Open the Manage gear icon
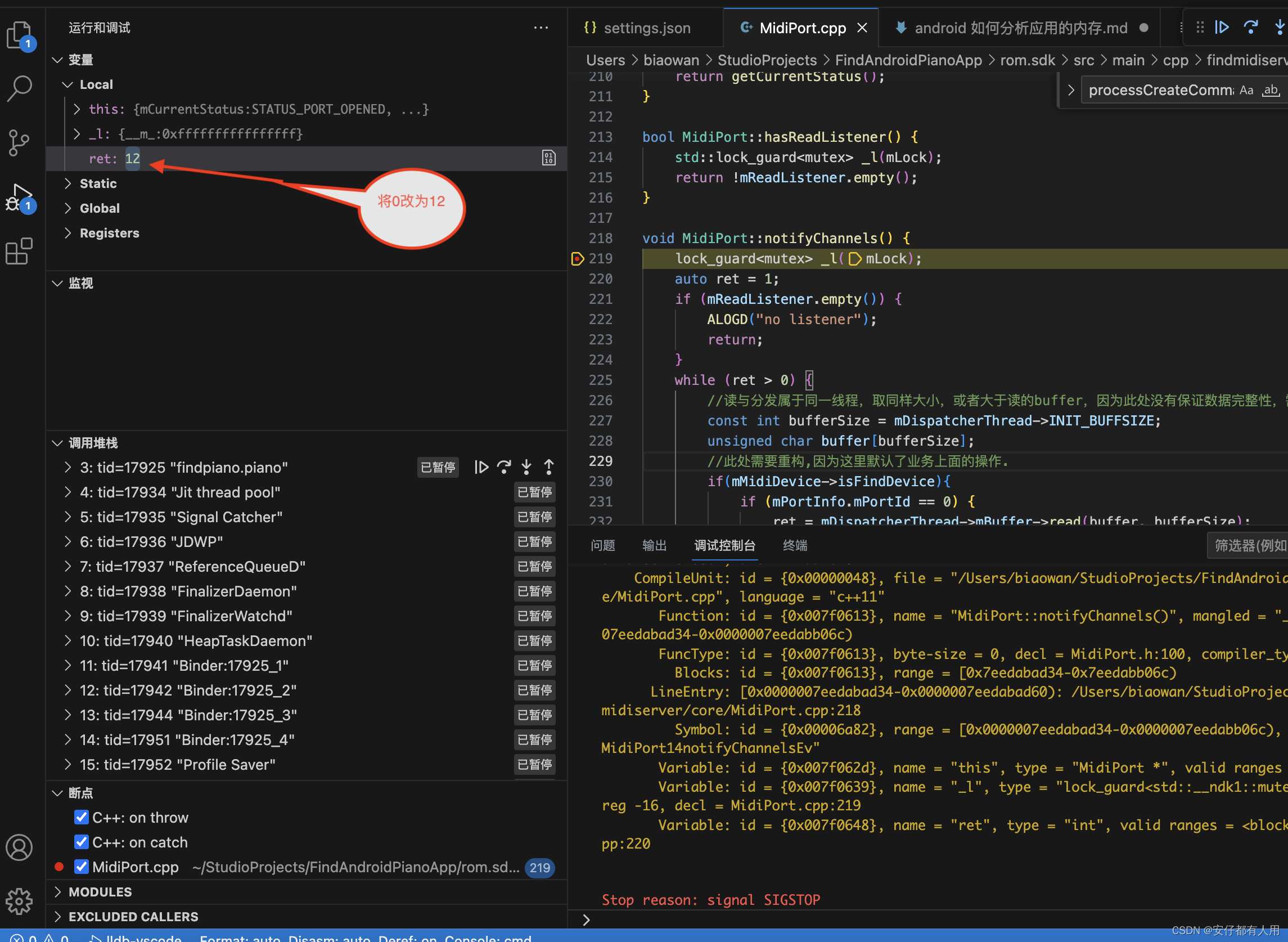 (x=20, y=901)
